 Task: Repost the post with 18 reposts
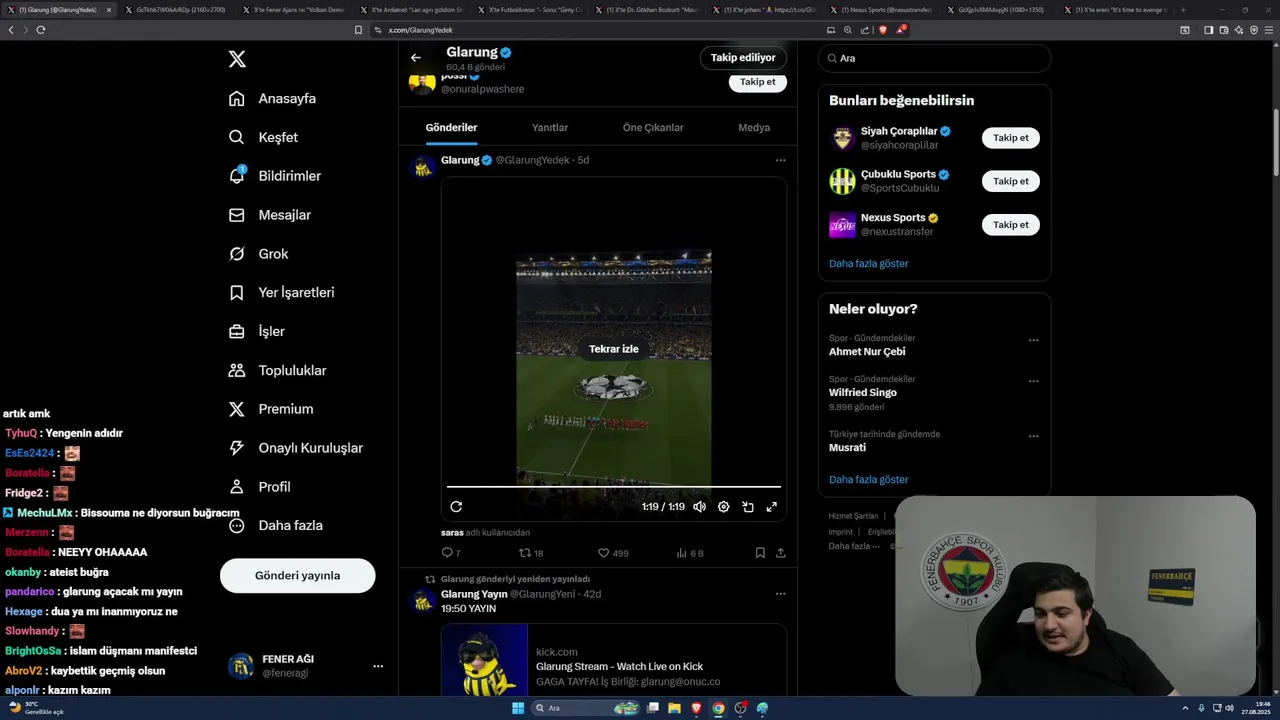pos(531,553)
